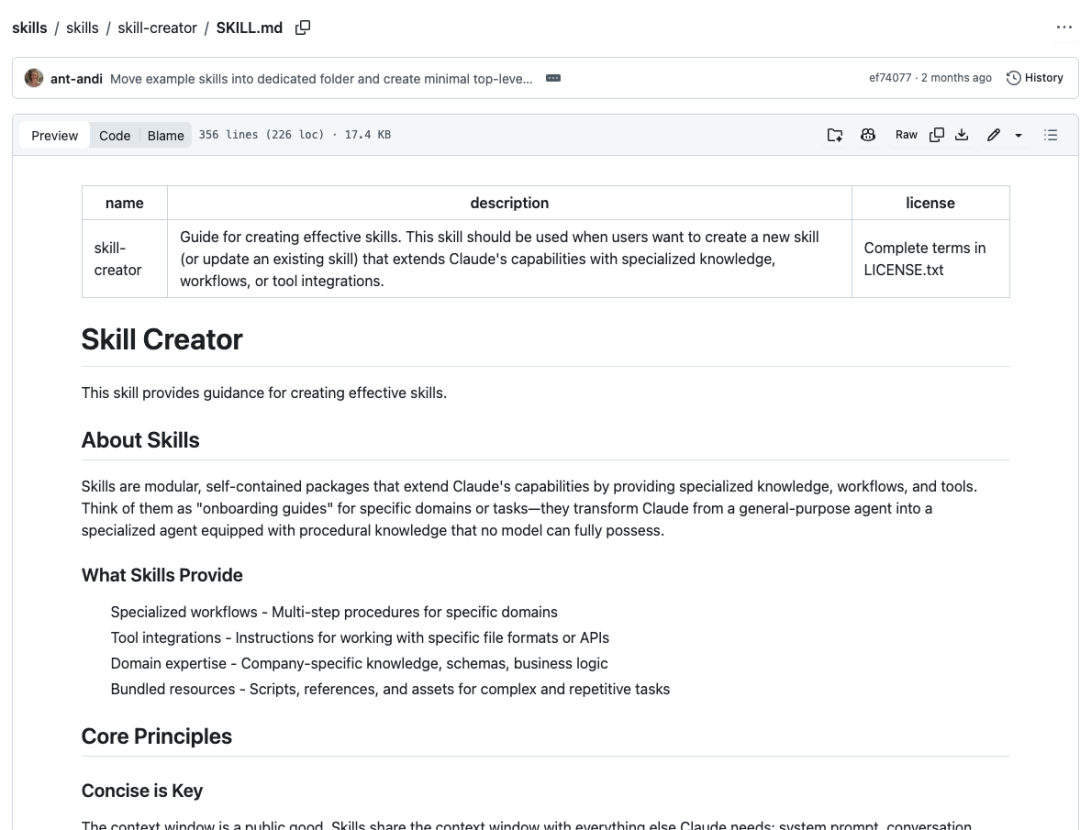The image size is (1080, 830).
Task: View the Raw file
Action: pyautogui.click(x=906, y=135)
